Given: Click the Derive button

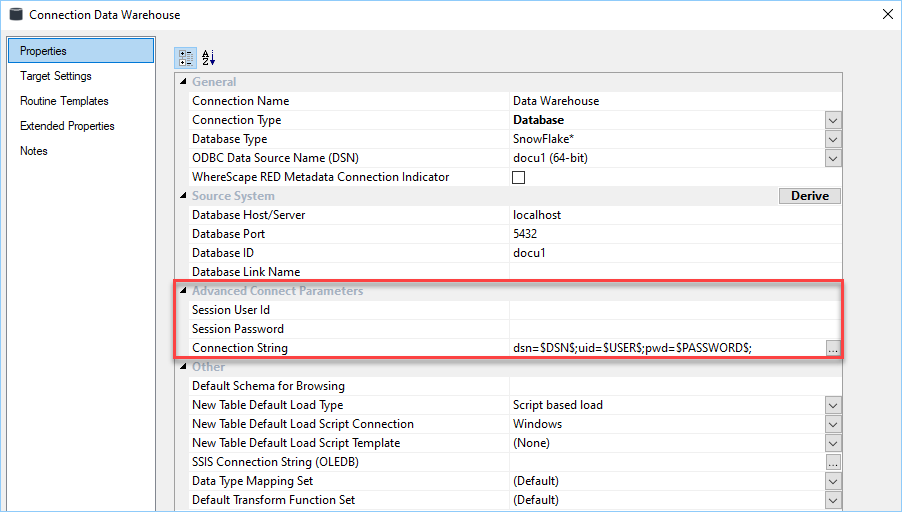Looking at the screenshot, I should click(809, 196).
